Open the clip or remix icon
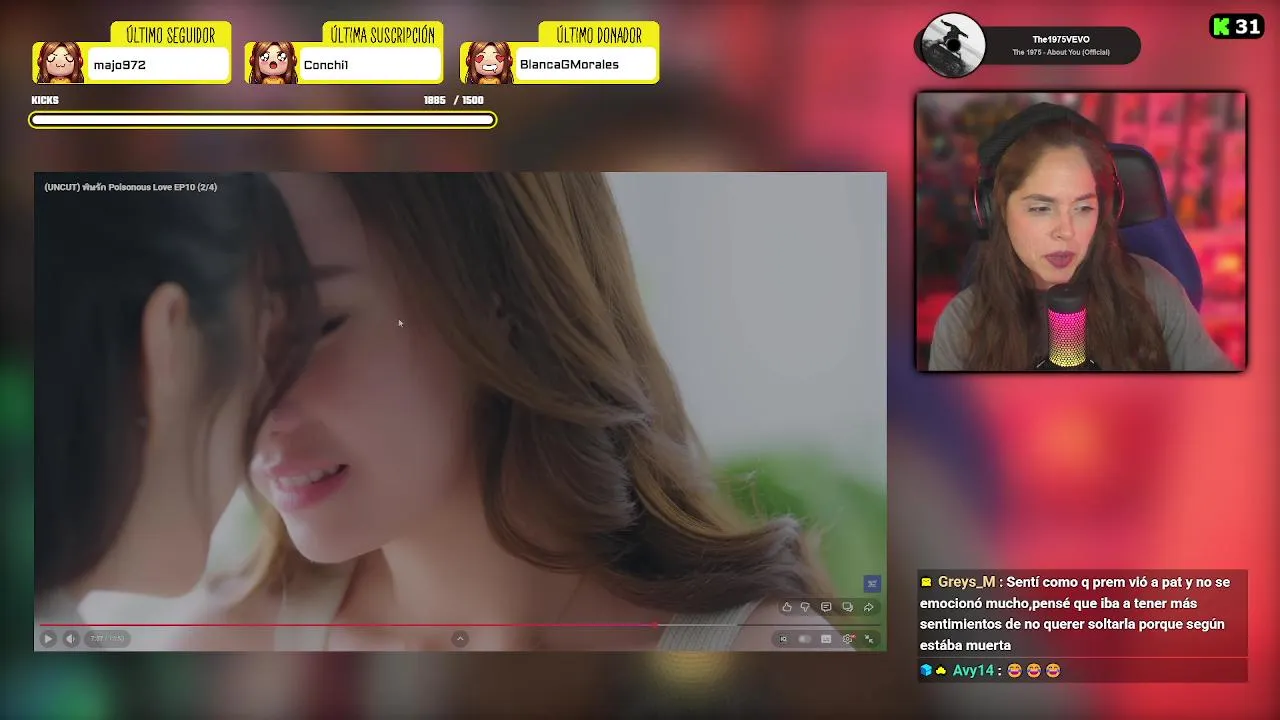Viewport: 1280px width, 720px height. [x=847, y=607]
